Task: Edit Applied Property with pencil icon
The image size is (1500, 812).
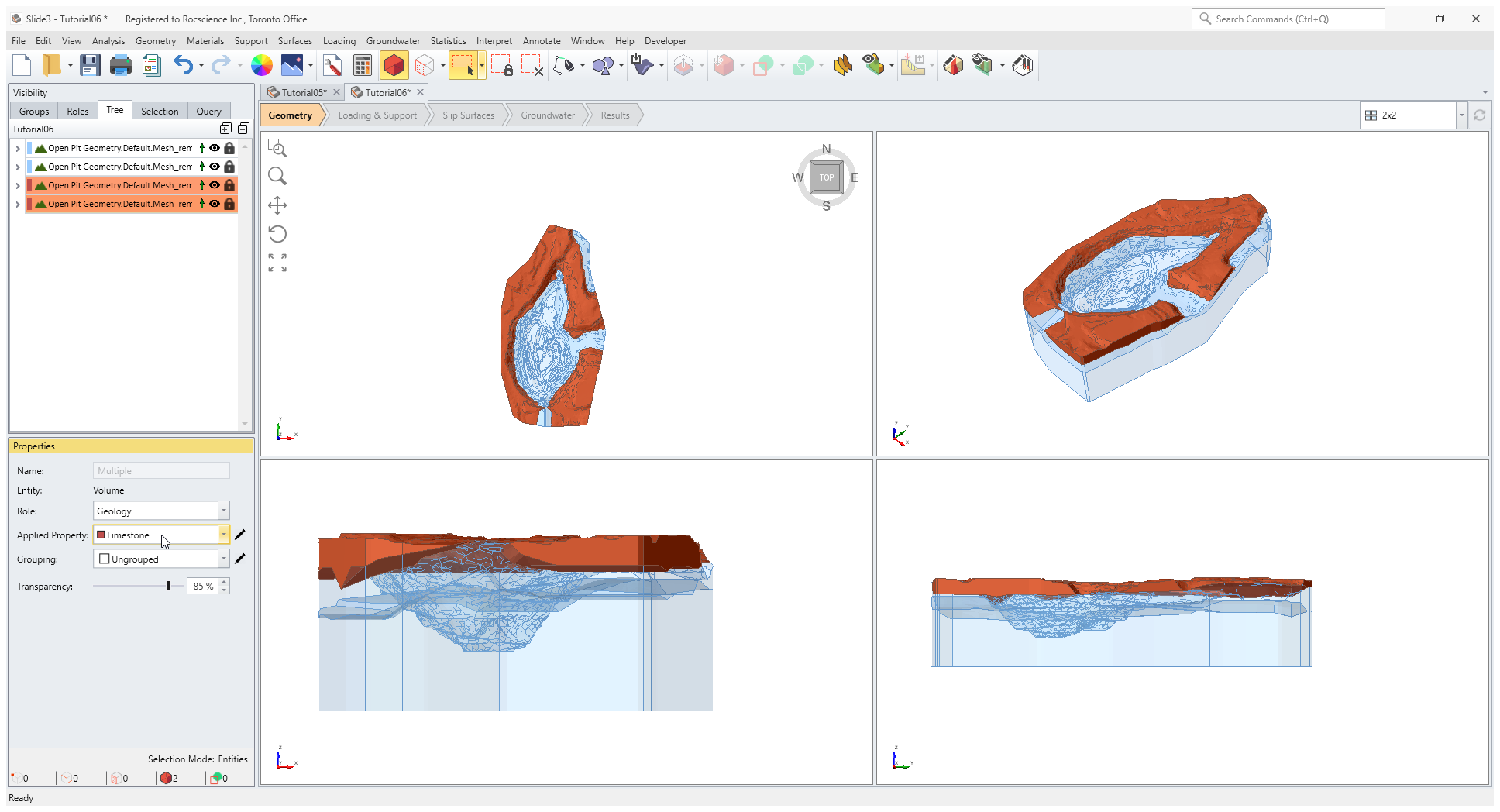Action: click(240, 535)
